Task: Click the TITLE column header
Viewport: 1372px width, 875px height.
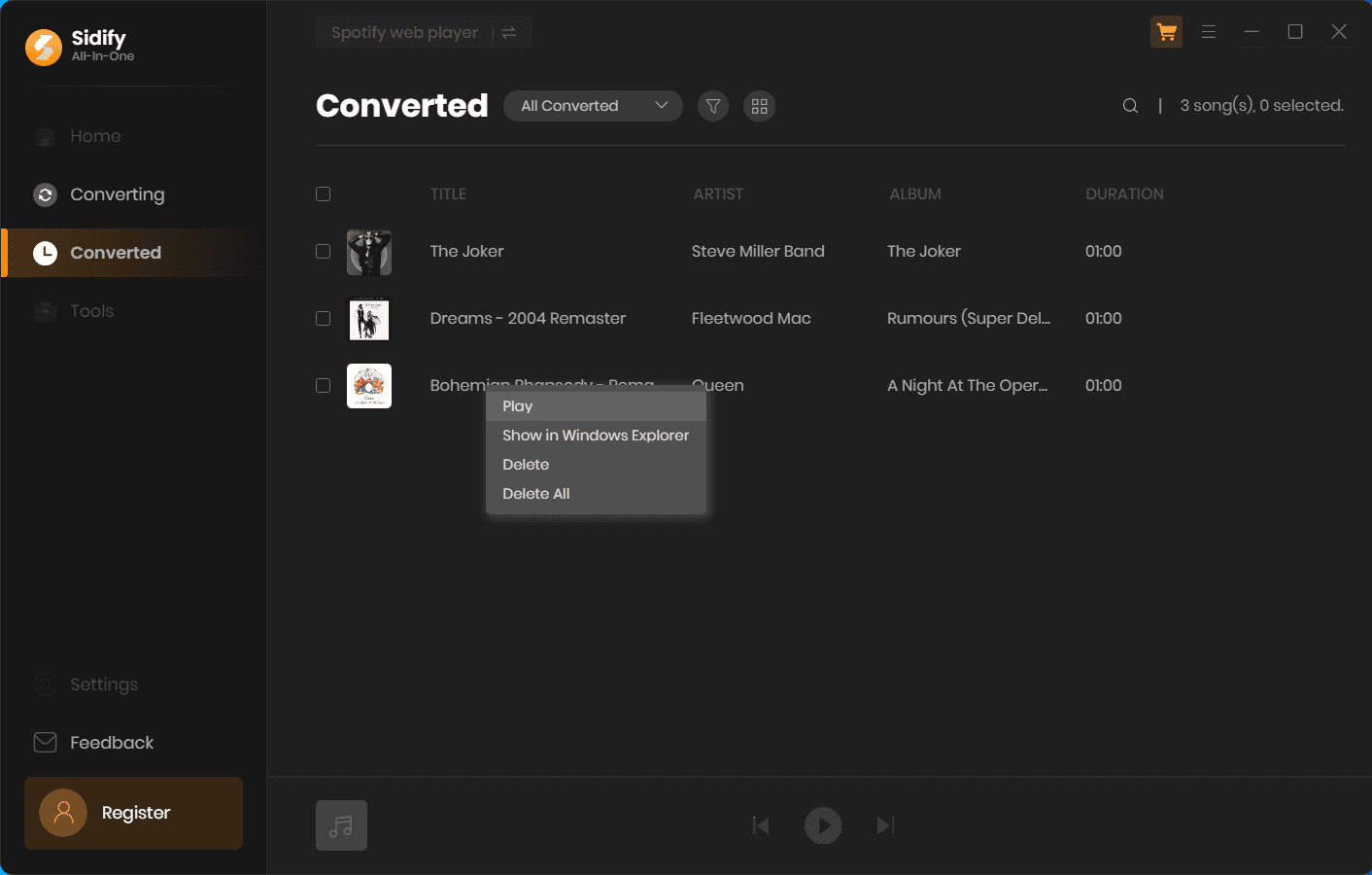Action: pyautogui.click(x=448, y=194)
